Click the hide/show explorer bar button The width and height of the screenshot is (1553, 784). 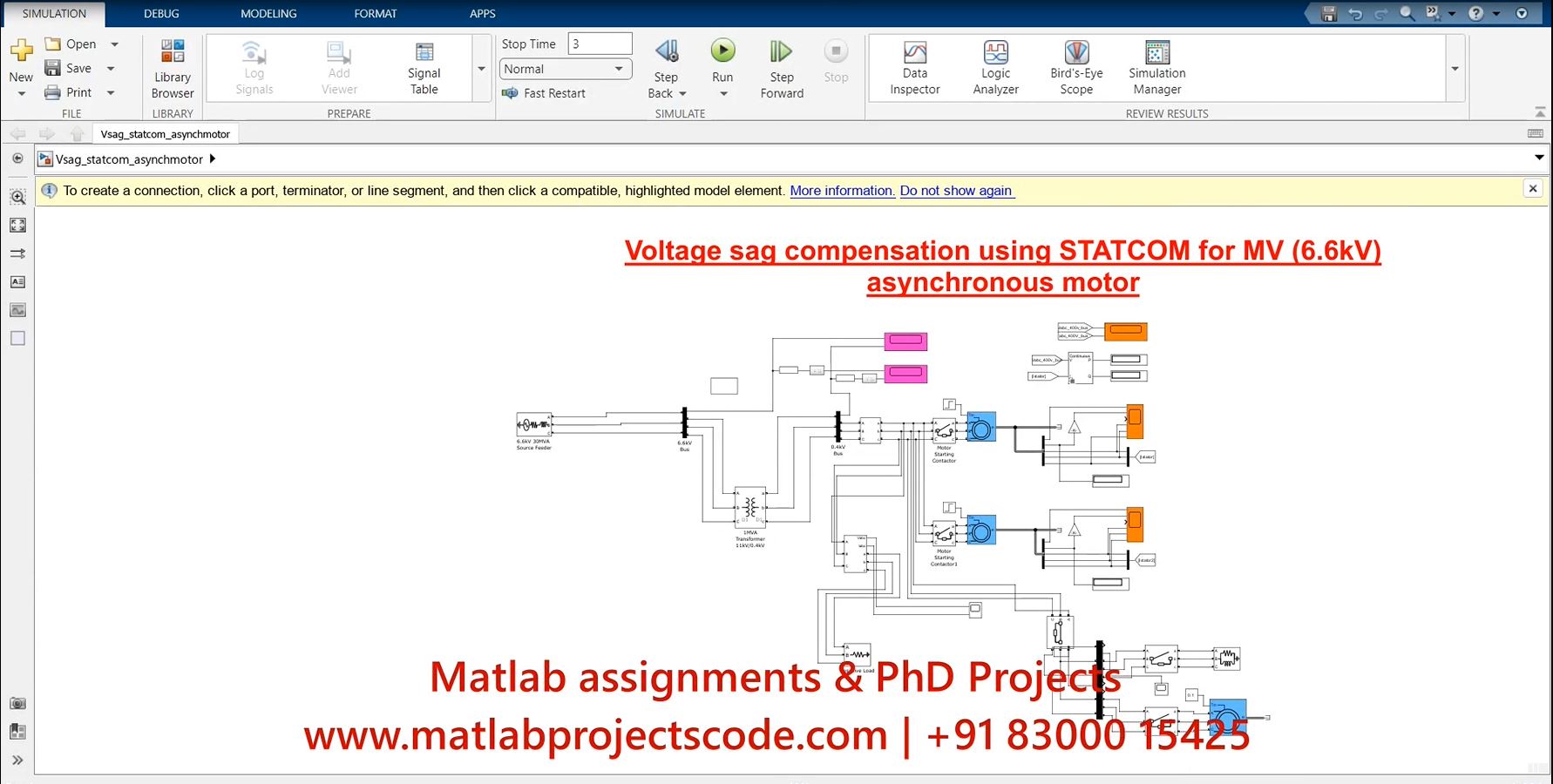click(17, 159)
